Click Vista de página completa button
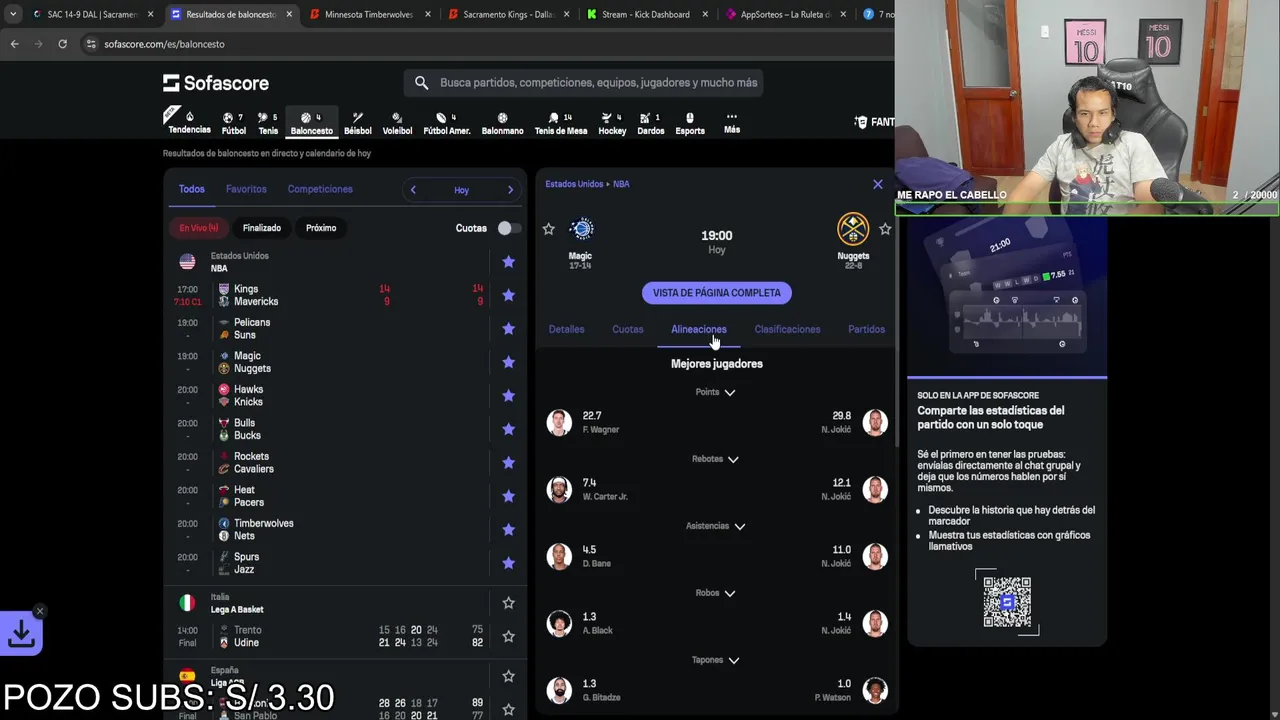1280x720 pixels. pyautogui.click(x=717, y=293)
